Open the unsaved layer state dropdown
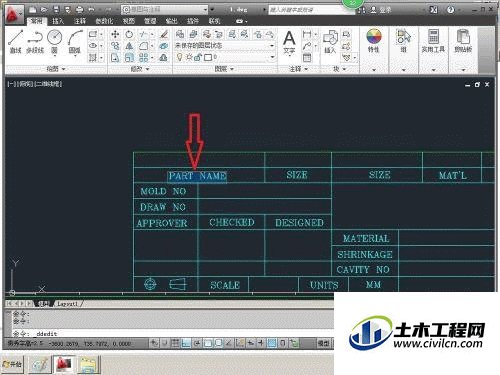 [225, 46]
